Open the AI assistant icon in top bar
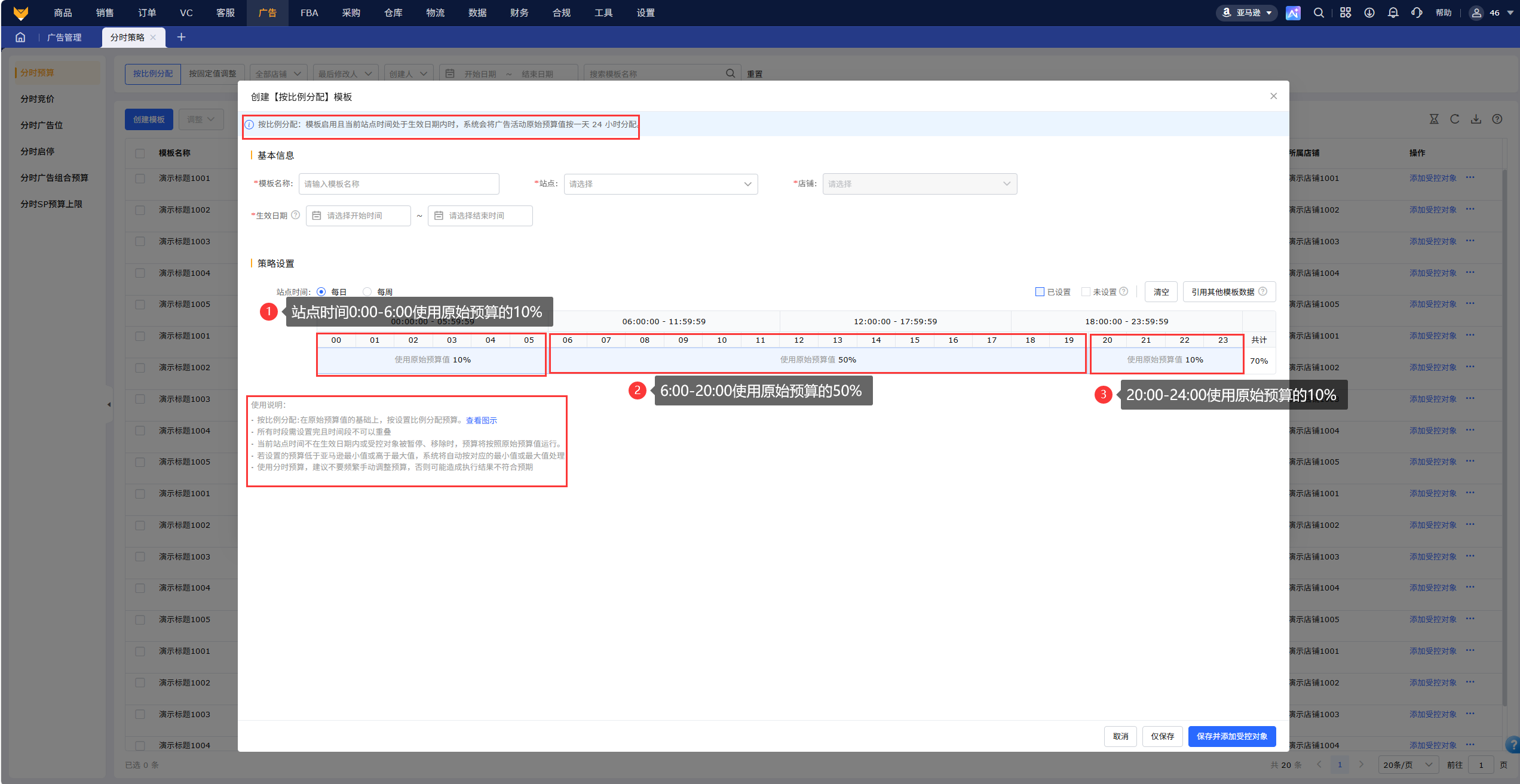Viewport: 1520px width, 784px height. coord(1293,13)
